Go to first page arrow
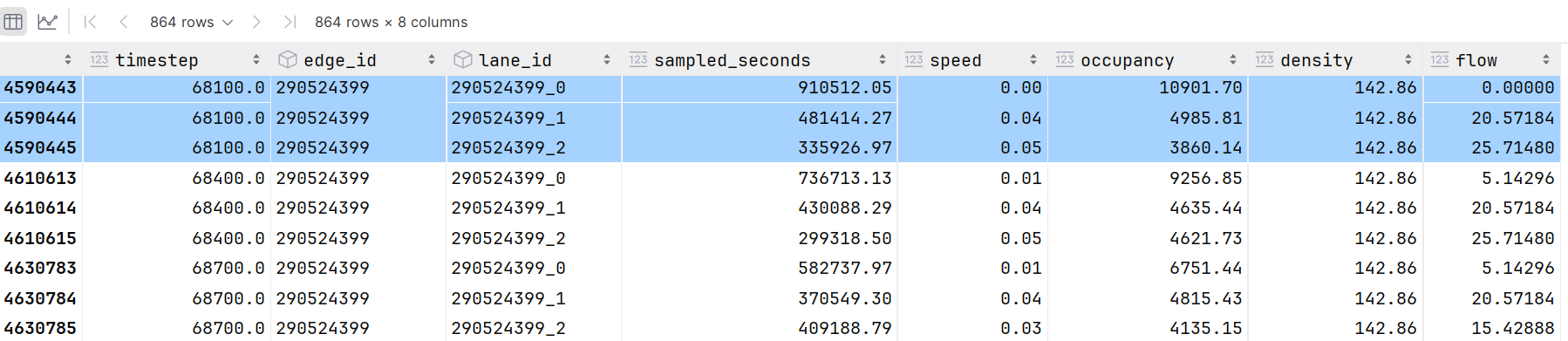Image resolution: width=1568 pixels, height=341 pixels. 91,22
